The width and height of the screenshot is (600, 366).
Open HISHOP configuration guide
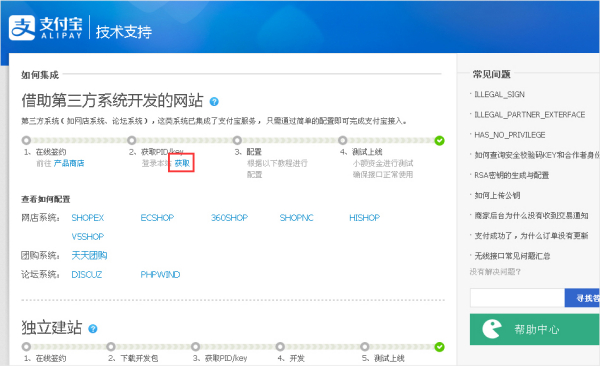pyautogui.click(x=365, y=218)
